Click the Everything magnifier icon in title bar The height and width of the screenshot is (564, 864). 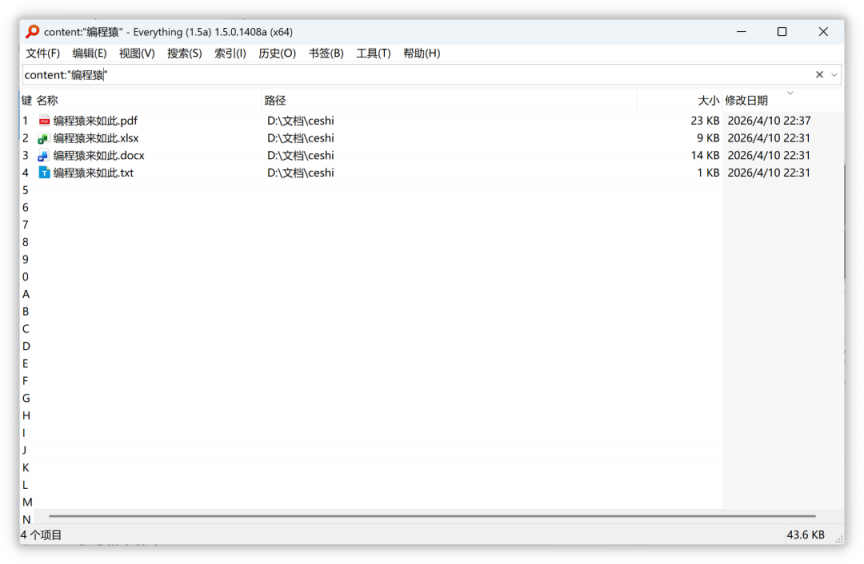(32, 32)
